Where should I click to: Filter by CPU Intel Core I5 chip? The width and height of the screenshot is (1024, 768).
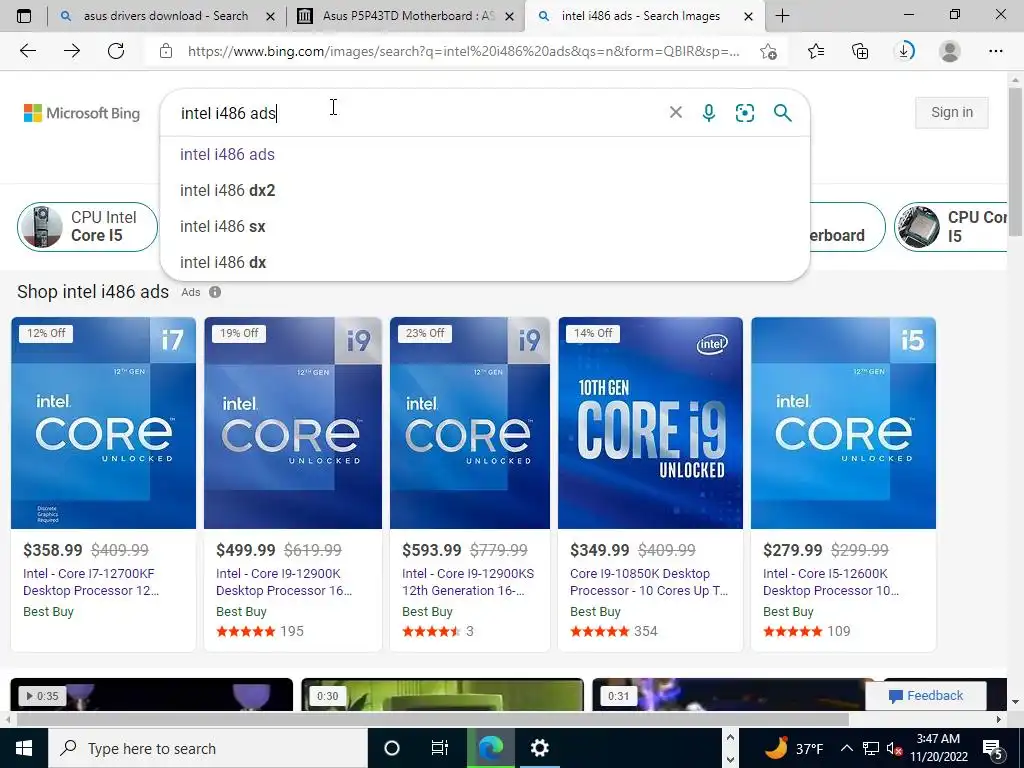(88, 227)
